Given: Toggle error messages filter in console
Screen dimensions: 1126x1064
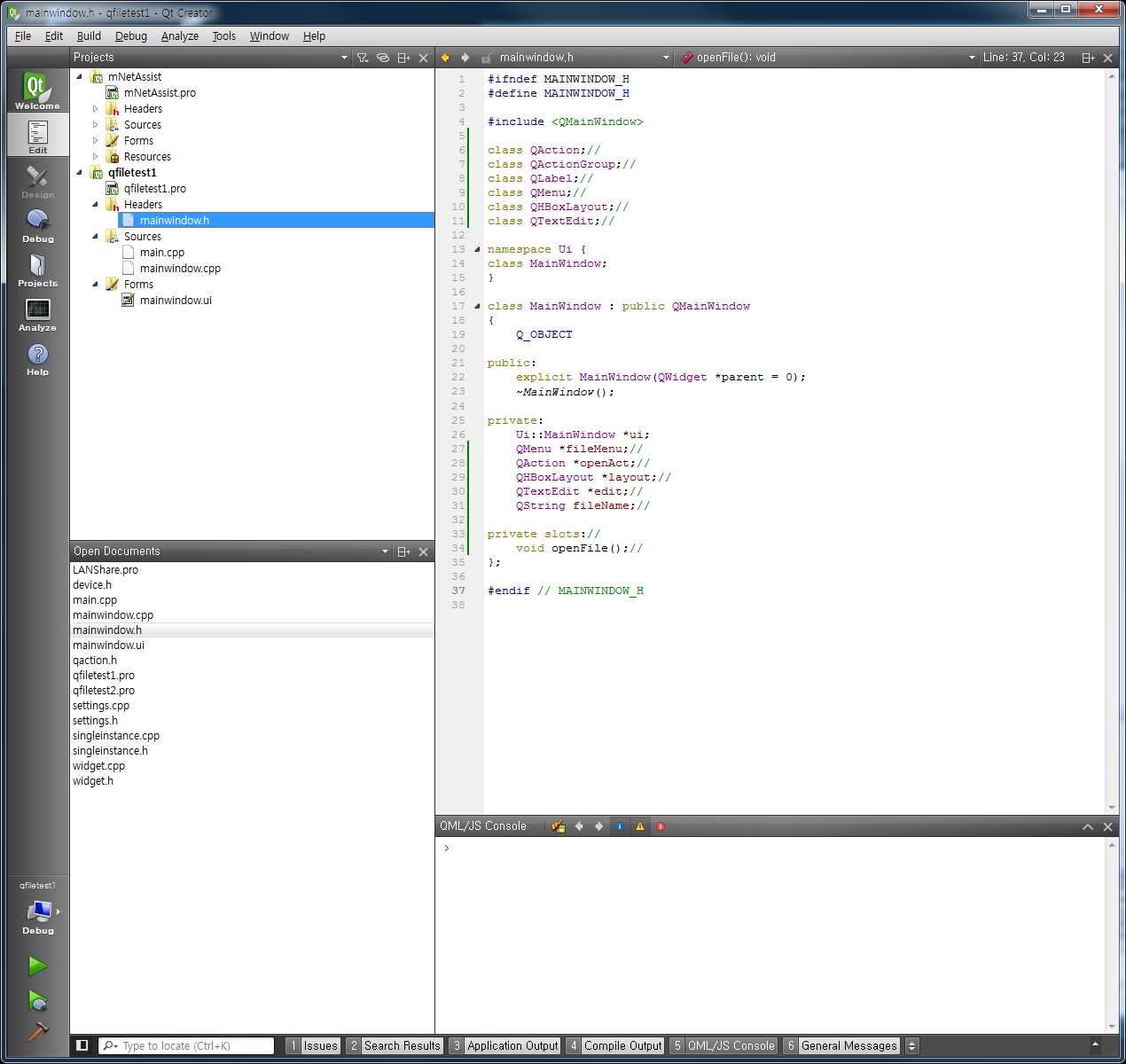Looking at the screenshot, I should pos(661,826).
